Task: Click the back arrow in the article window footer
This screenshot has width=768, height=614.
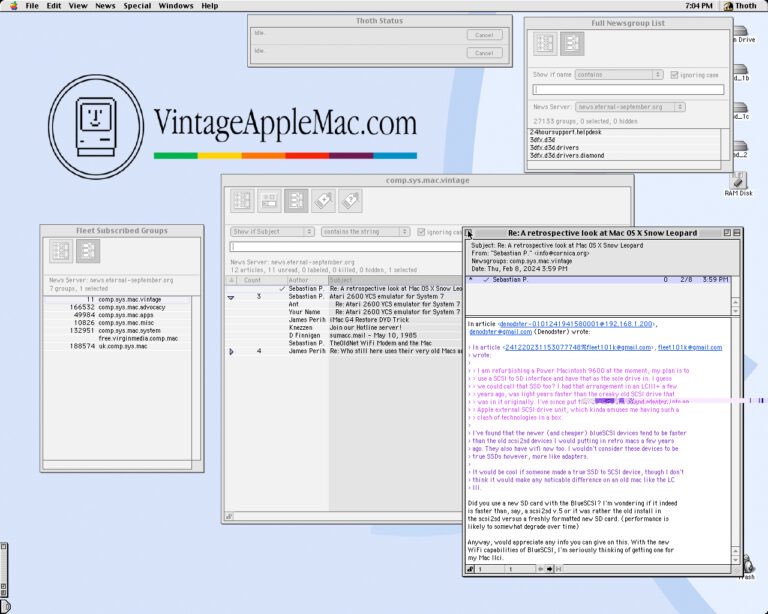Action: point(541,569)
